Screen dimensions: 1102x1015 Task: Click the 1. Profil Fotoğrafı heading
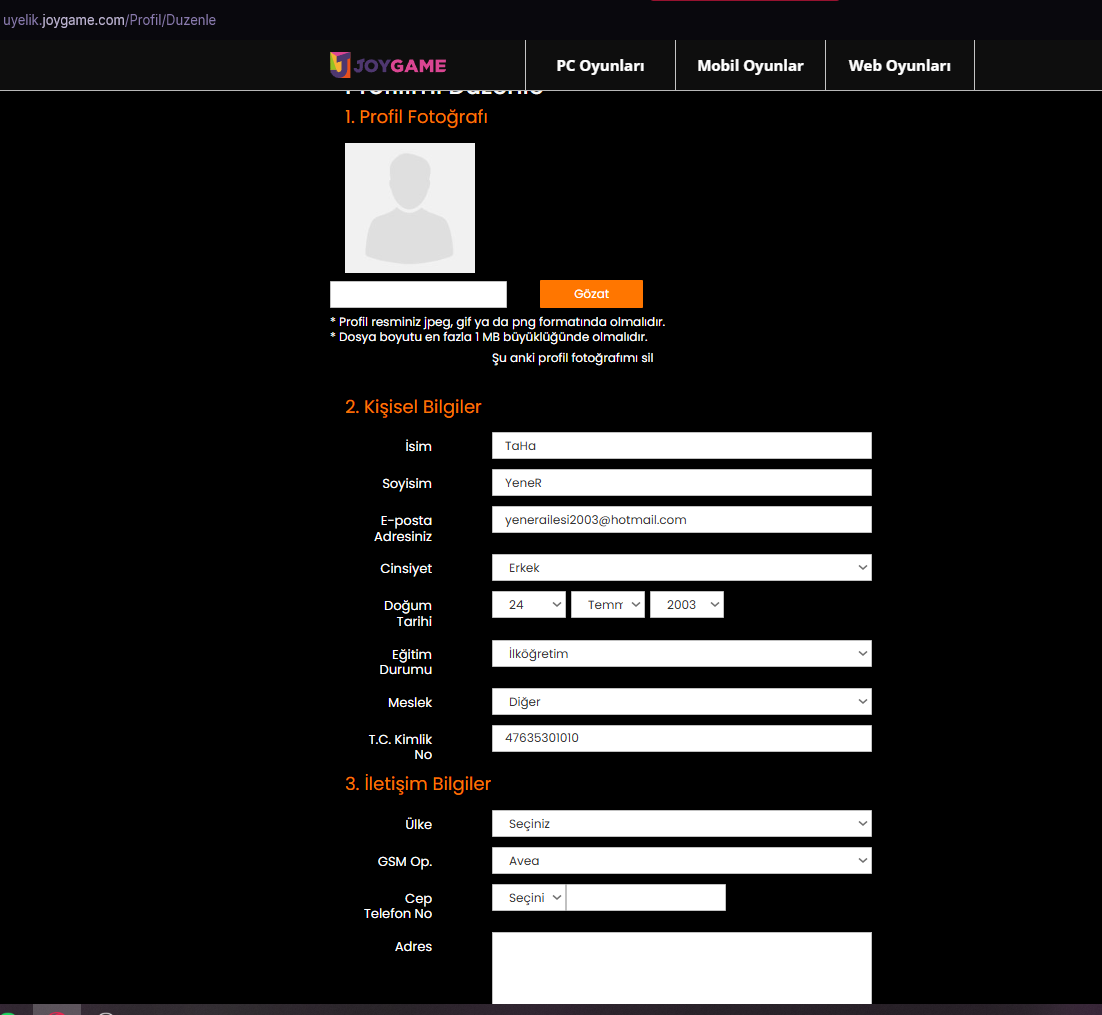[416, 117]
